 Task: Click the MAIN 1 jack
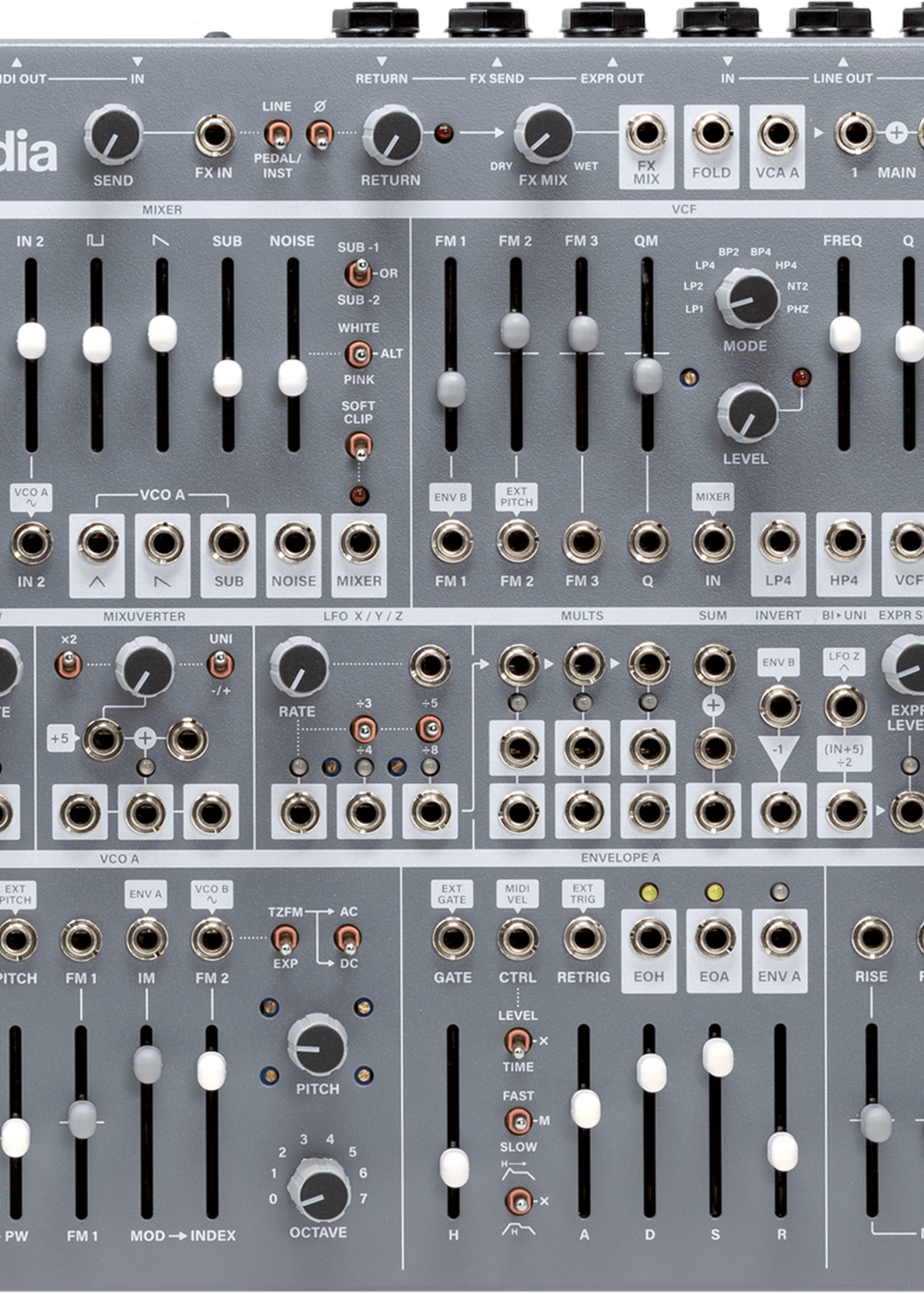point(855,133)
